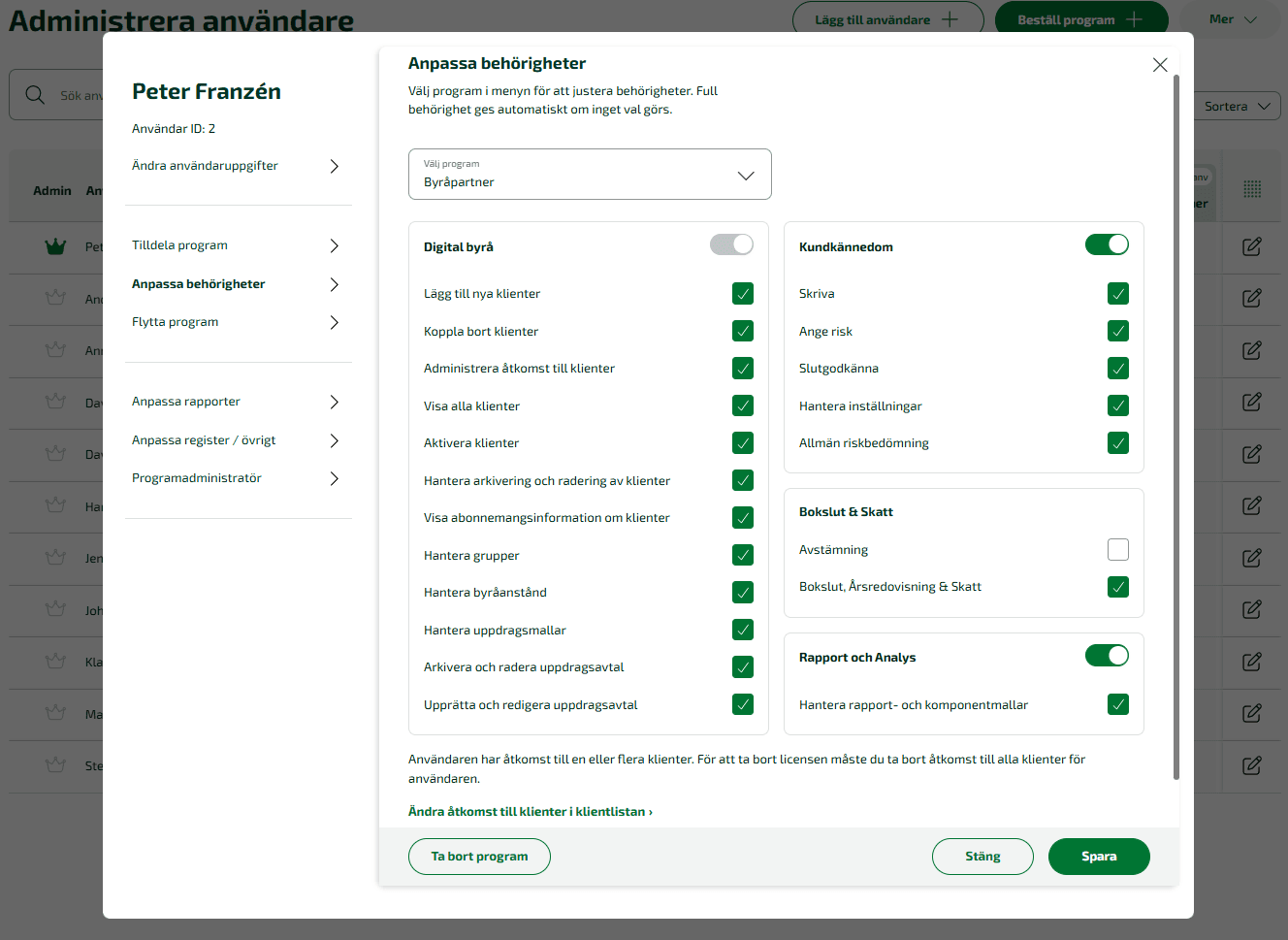Open the Sortera dropdown

pyautogui.click(x=1237, y=107)
